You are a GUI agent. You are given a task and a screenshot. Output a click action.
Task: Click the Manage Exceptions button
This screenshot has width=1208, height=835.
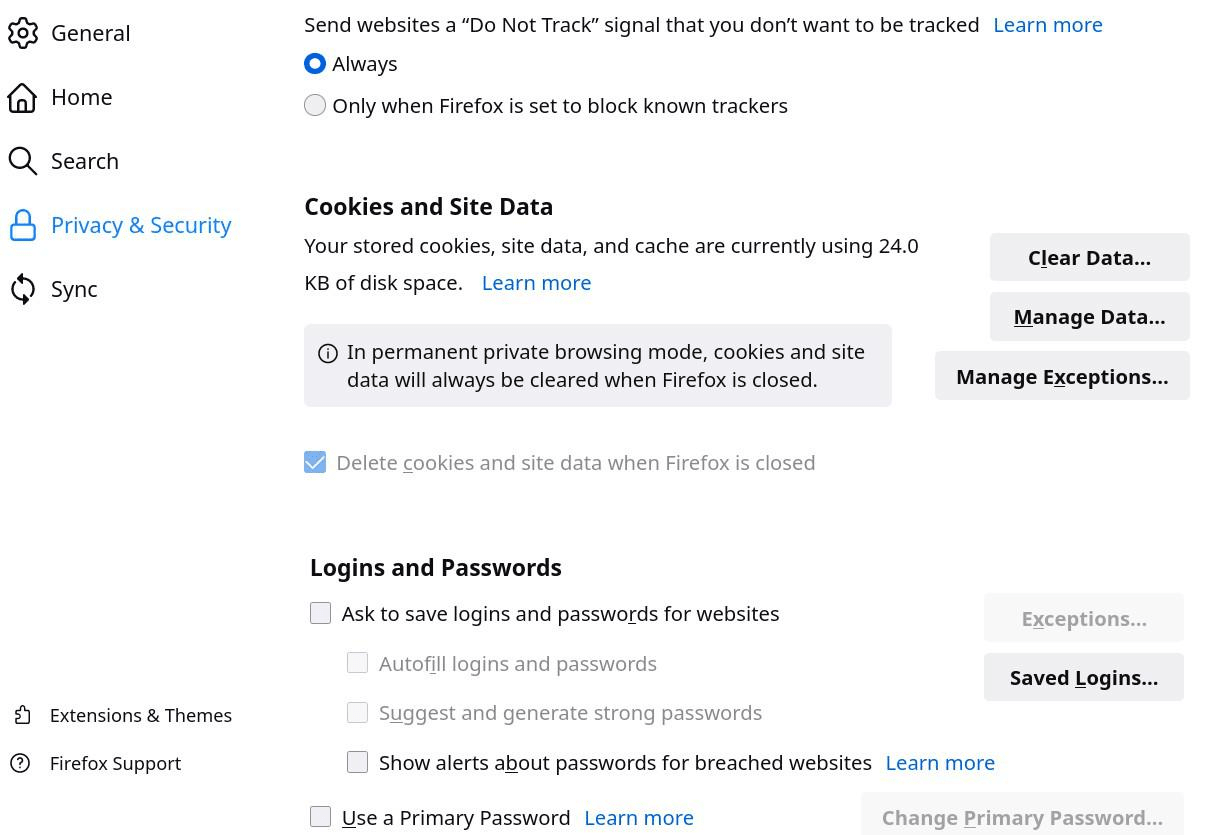1061,376
